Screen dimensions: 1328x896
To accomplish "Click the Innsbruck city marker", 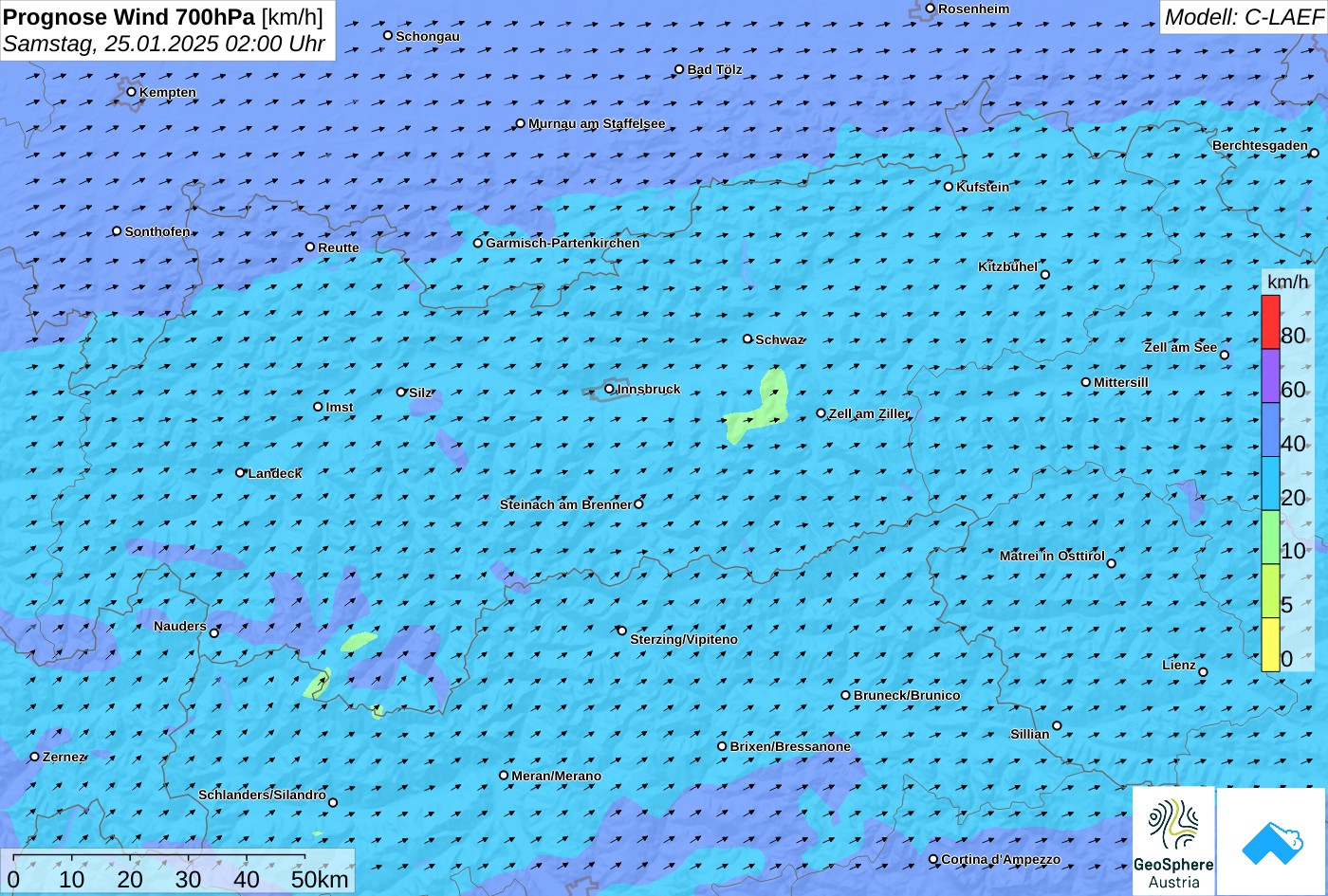I will 610,389.
